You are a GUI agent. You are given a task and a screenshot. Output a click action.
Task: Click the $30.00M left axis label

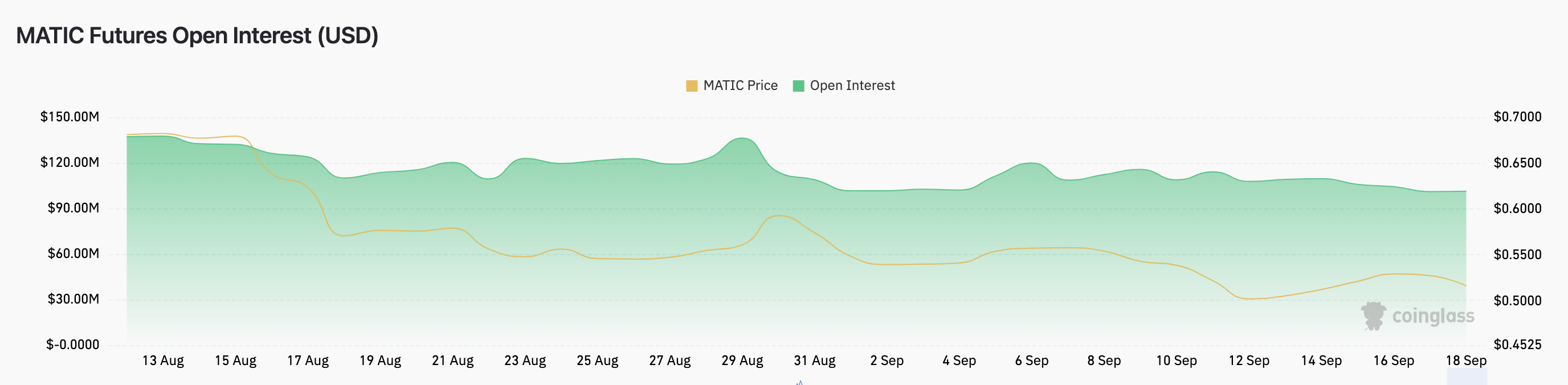(x=73, y=299)
